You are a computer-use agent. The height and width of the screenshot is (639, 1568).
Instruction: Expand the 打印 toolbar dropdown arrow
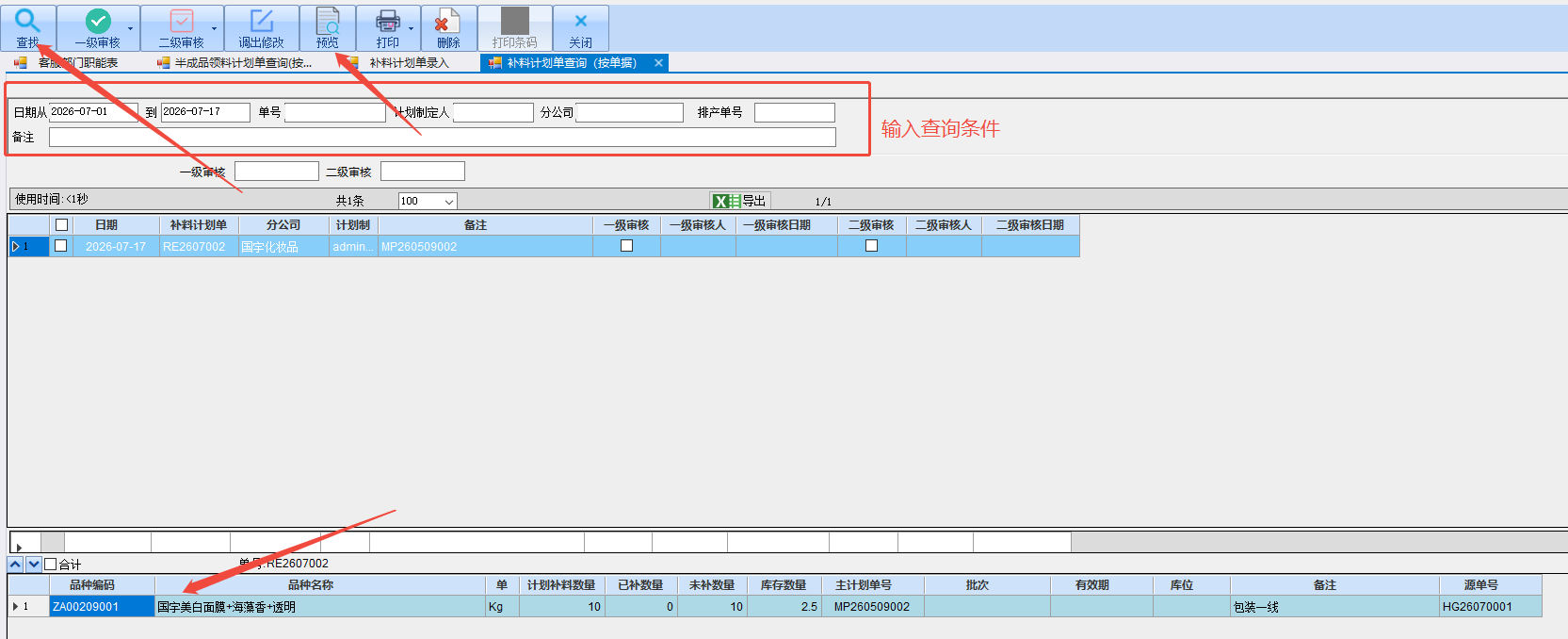point(411,28)
